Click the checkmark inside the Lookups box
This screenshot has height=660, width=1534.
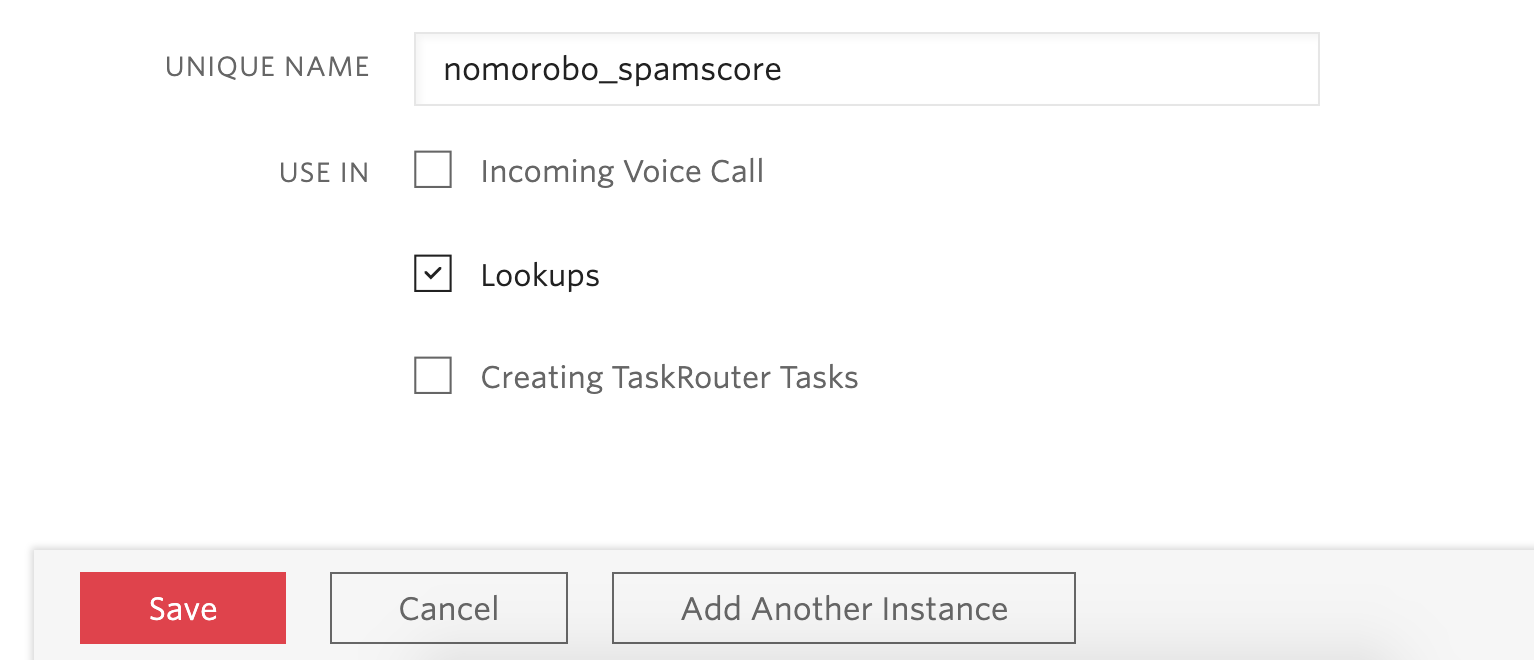click(433, 273)
